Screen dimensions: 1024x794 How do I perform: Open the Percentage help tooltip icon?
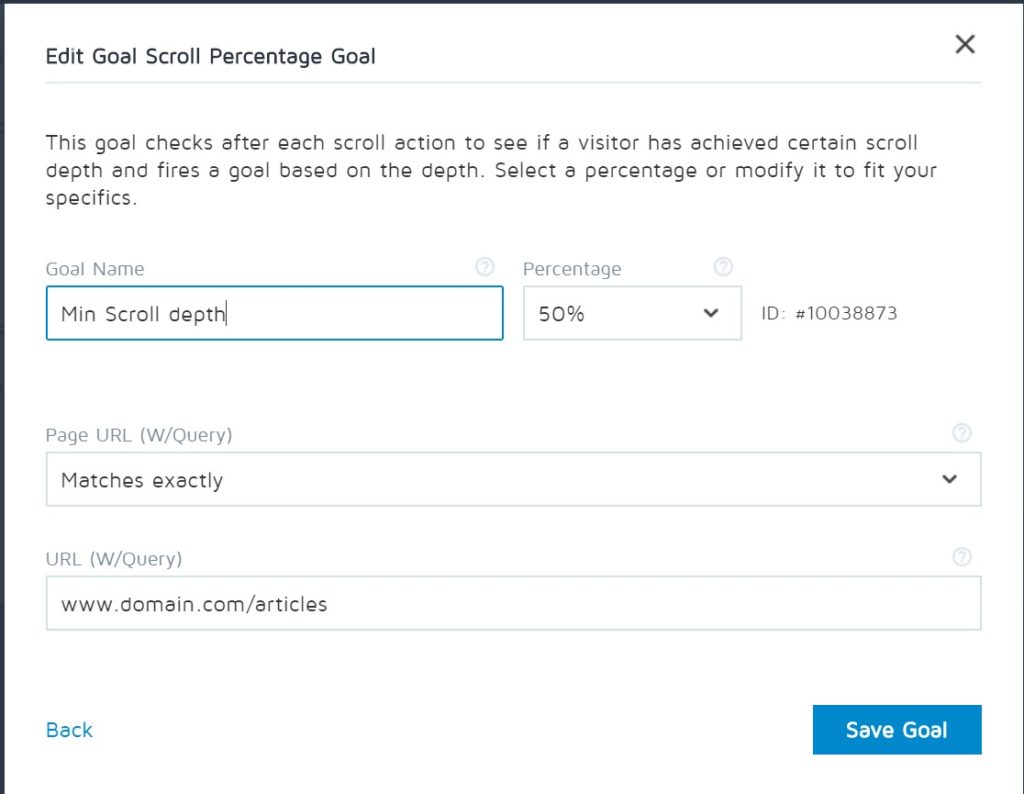click(x=724, y=267)
